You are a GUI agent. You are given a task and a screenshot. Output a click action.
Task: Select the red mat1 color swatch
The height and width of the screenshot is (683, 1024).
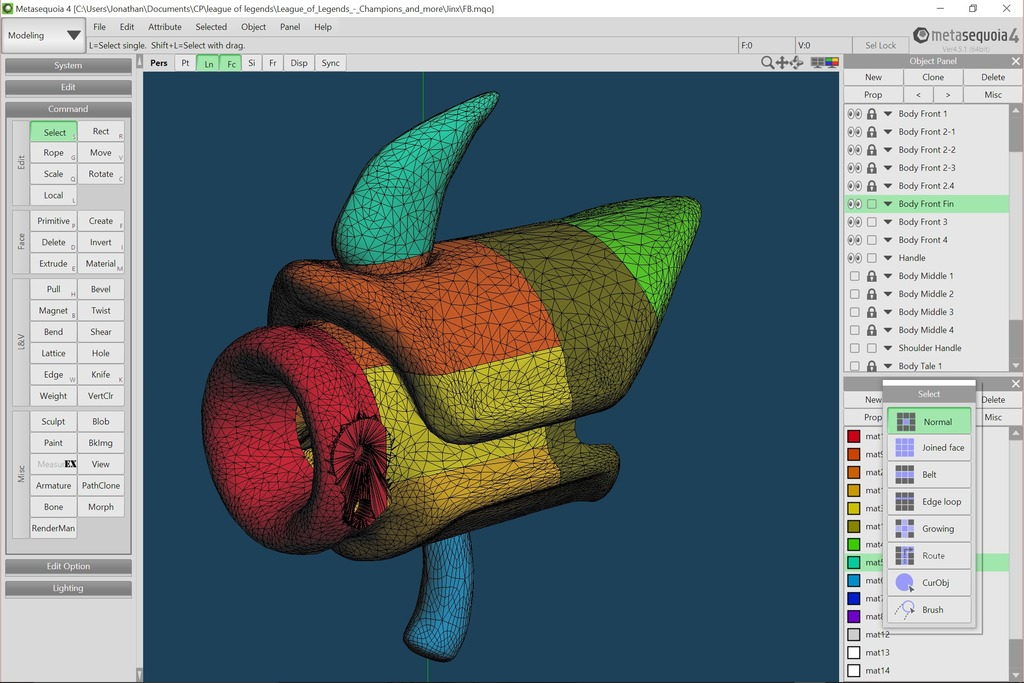tap(854, 436)
